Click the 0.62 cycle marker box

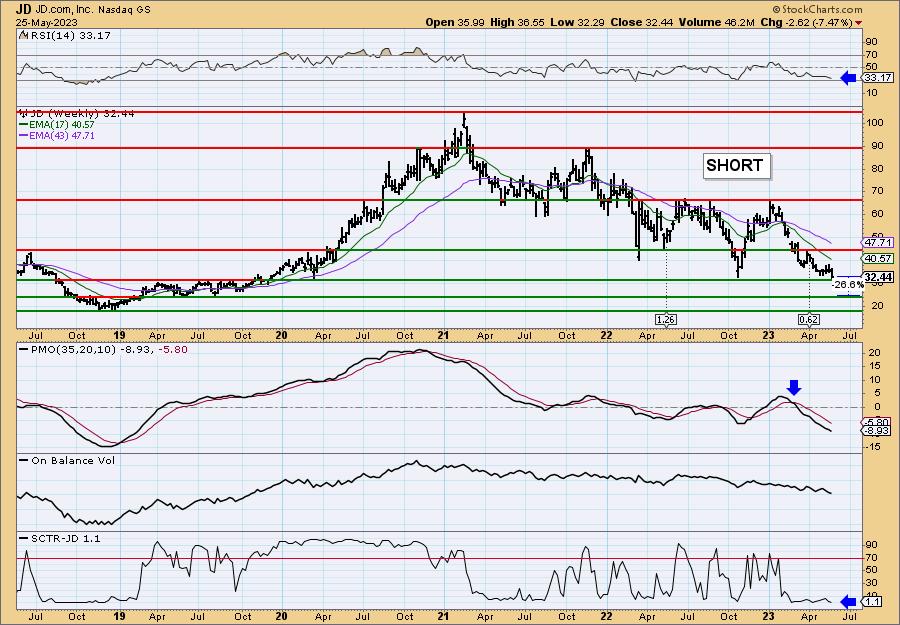point(809,319)
